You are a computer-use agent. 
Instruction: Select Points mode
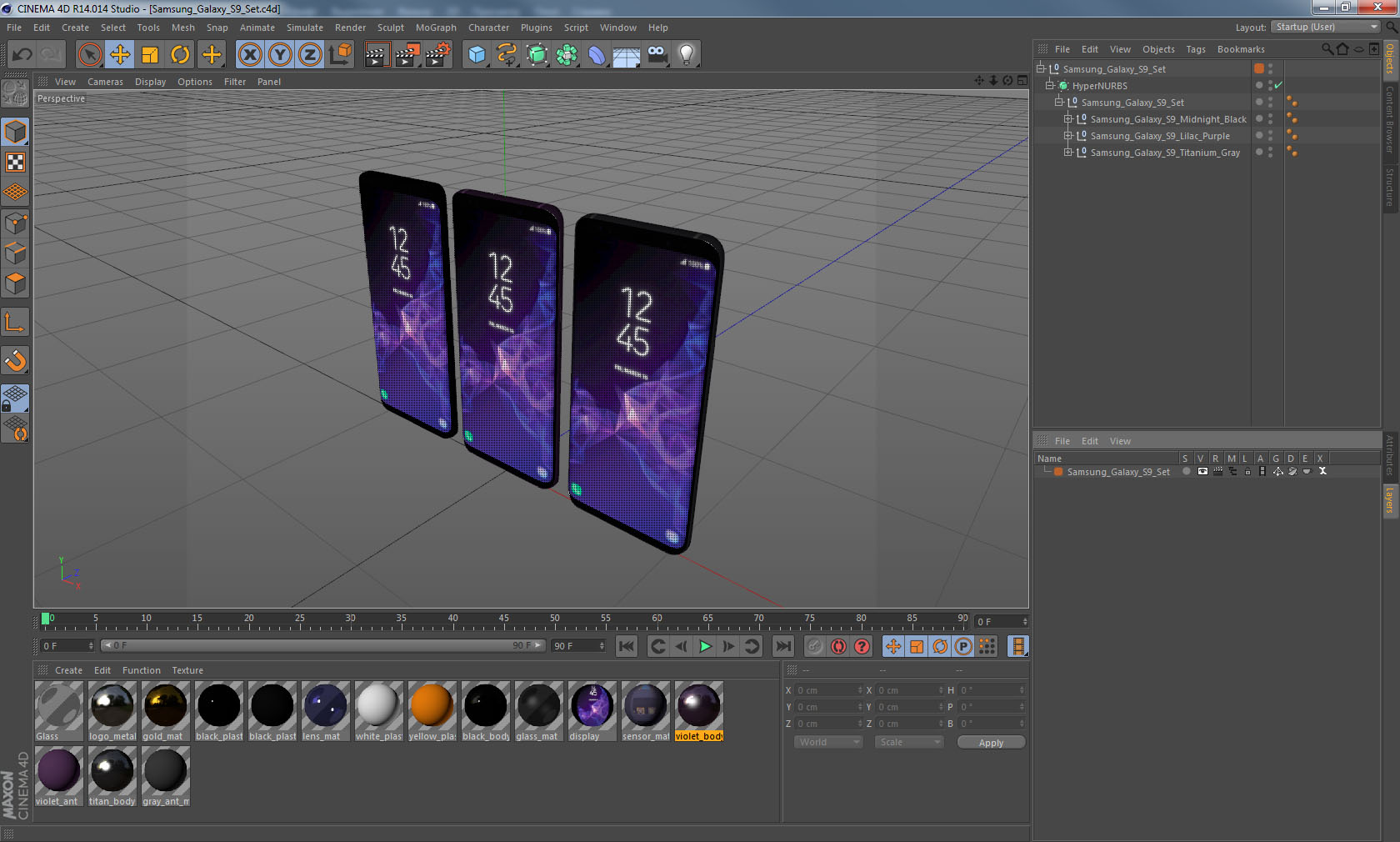[16, 223]
